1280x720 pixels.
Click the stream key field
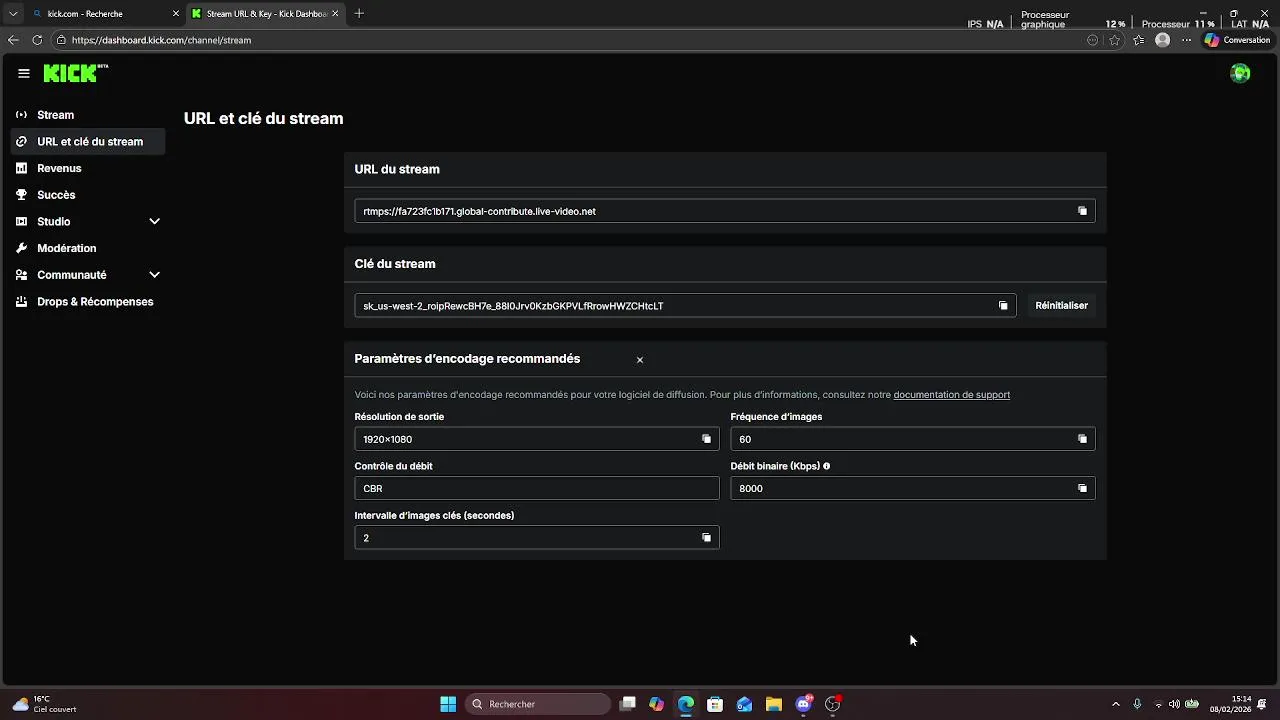(x=685, y=306)
